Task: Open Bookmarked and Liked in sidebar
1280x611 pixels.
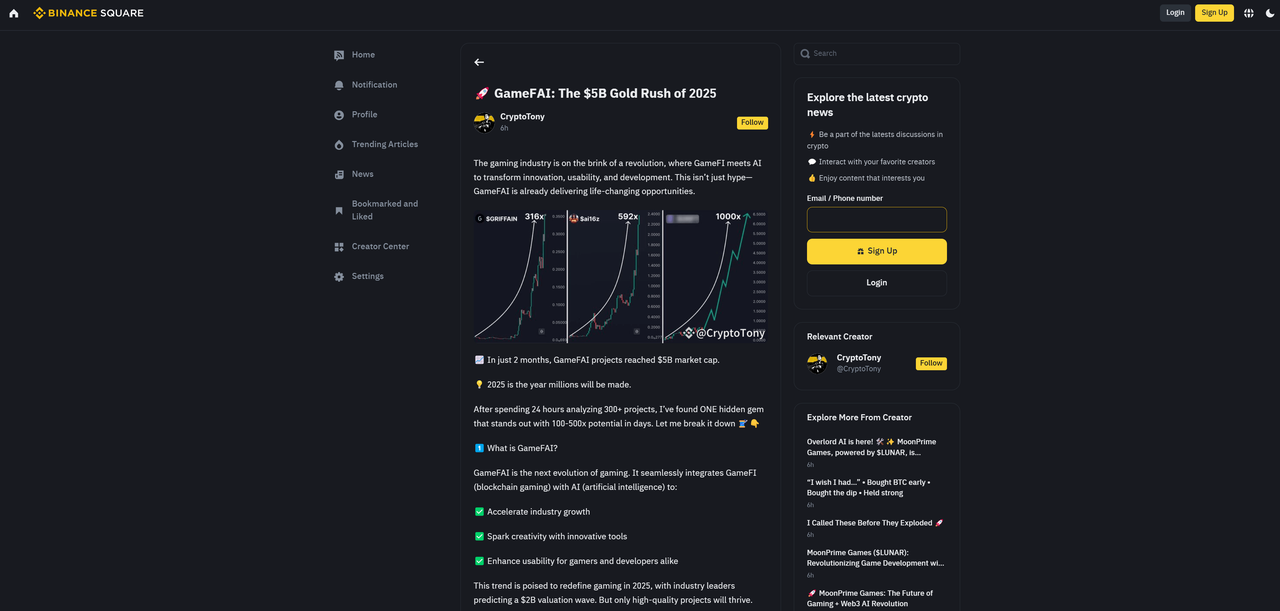Action: pyautogui.click(x=383, y=210)
